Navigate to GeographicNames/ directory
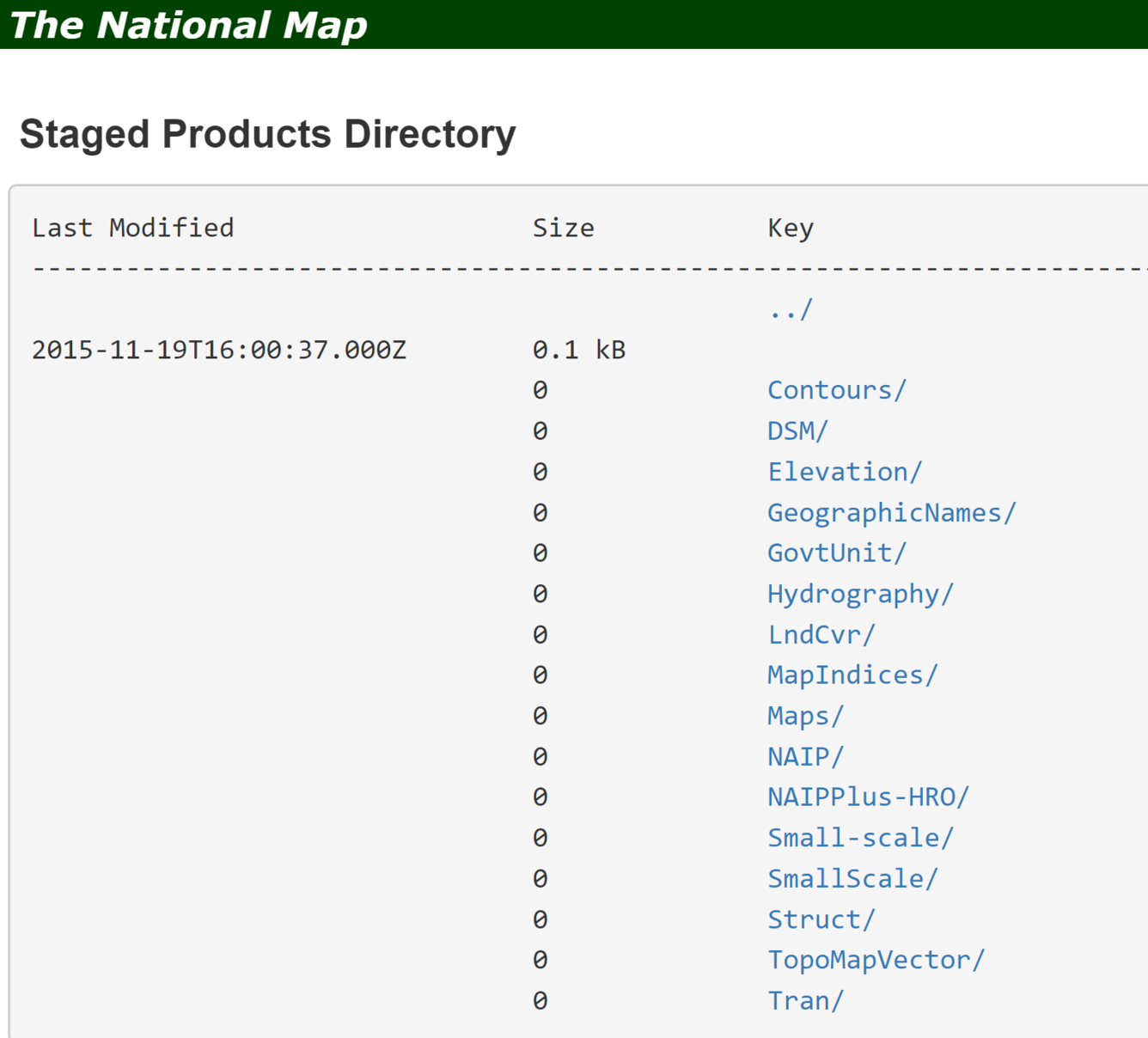1148x1038 pixels. point(892,513)
